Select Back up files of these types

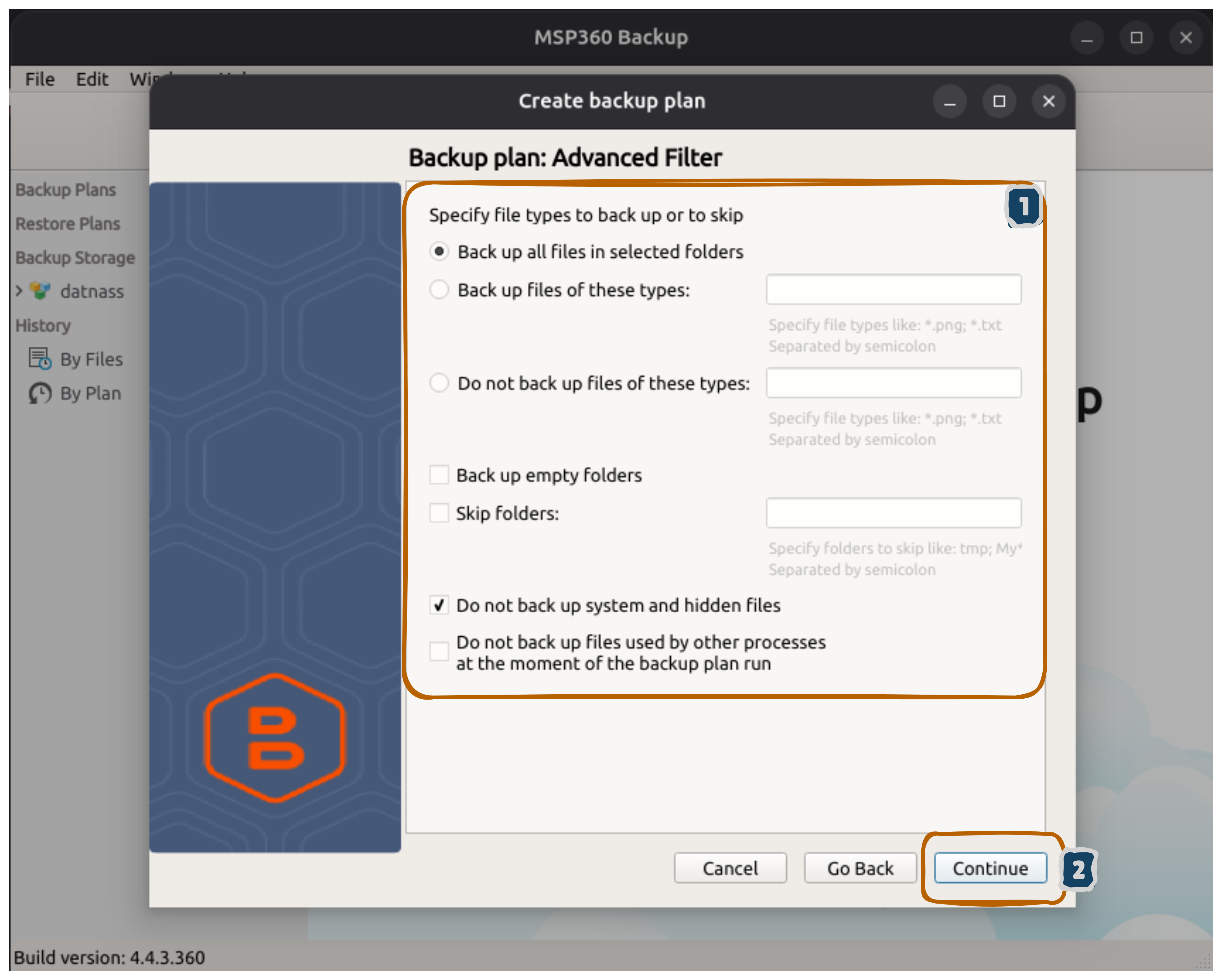click(x=439, y=290)
